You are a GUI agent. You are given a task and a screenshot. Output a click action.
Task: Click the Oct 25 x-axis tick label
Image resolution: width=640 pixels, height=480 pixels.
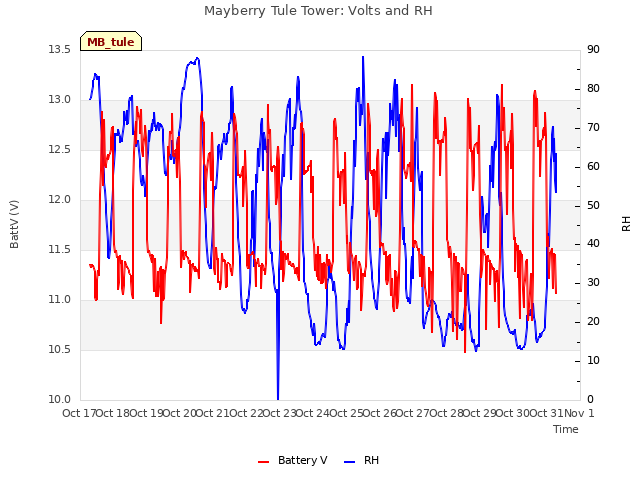[x=346, y=413]
